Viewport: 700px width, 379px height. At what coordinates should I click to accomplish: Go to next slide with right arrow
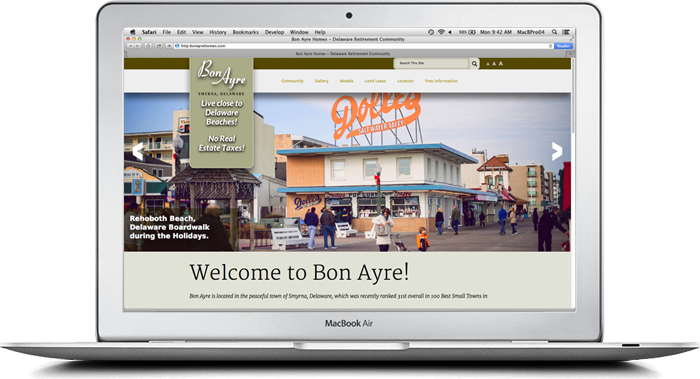click(557, 151)
